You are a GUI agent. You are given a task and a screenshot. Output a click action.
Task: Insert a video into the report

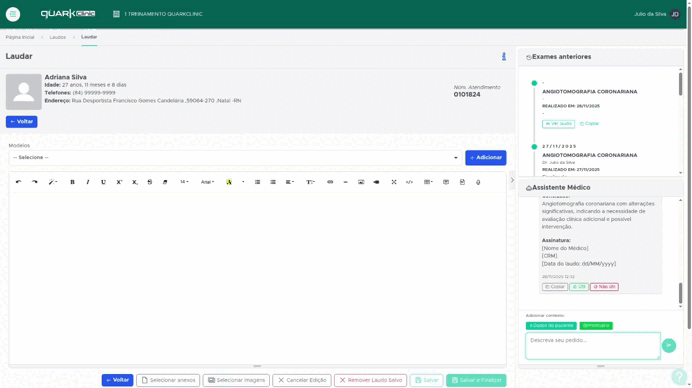pos(376,182)
